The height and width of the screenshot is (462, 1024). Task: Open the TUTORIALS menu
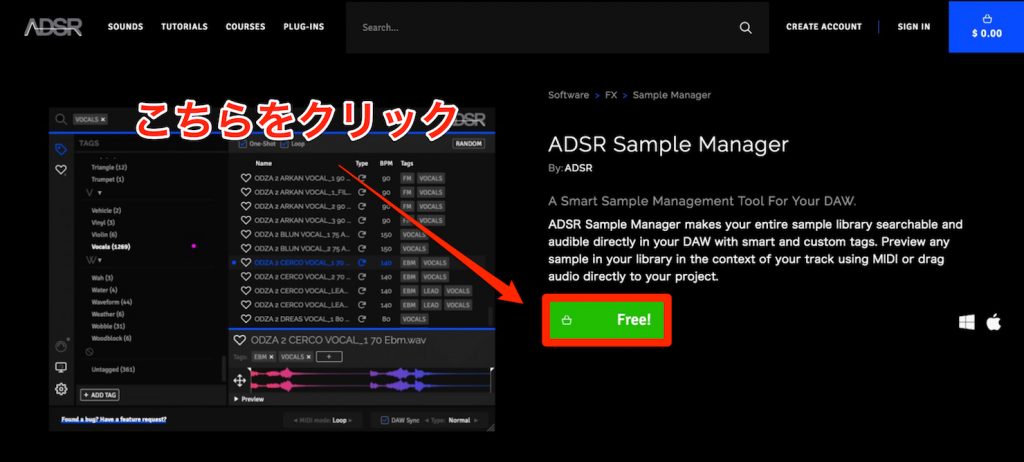(184, 27)
